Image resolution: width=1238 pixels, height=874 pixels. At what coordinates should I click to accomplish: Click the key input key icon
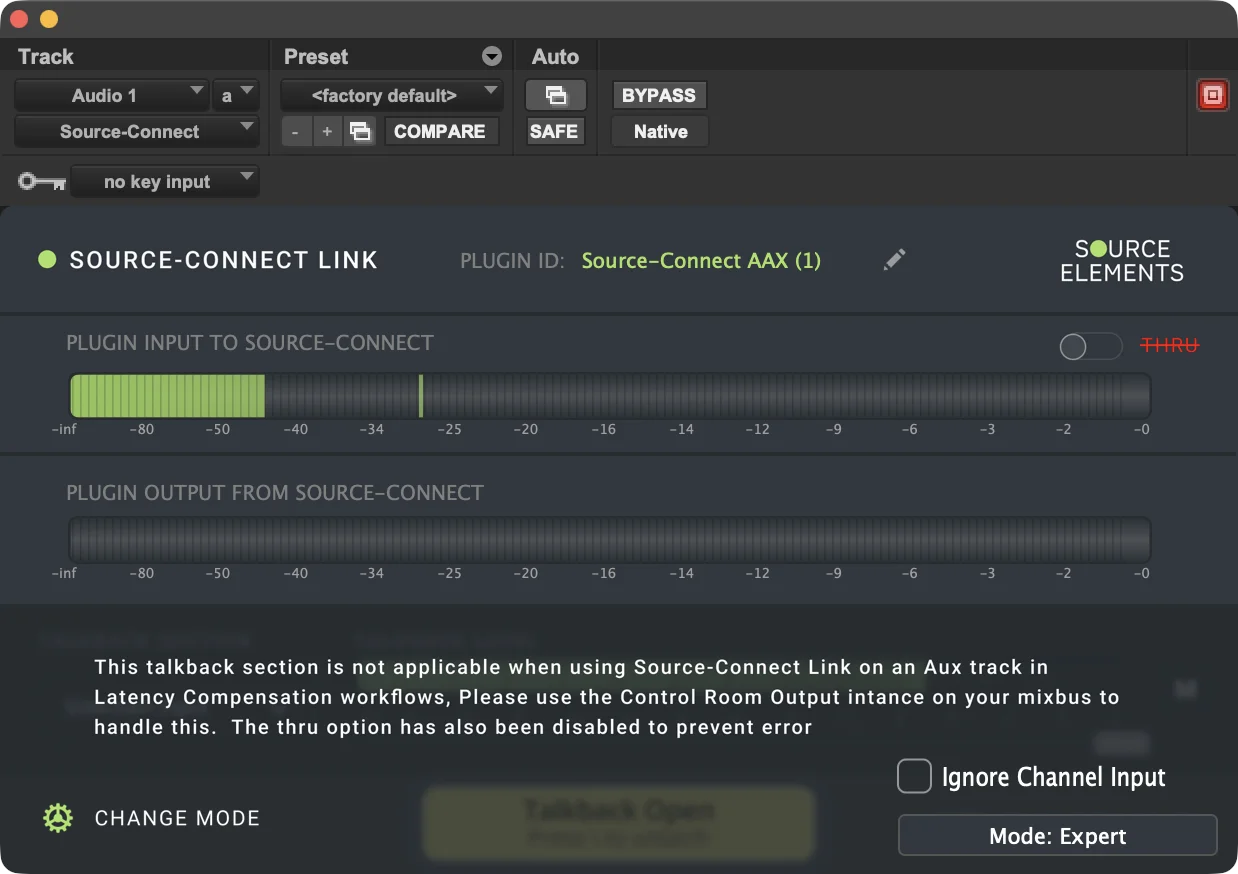(42, 182)
